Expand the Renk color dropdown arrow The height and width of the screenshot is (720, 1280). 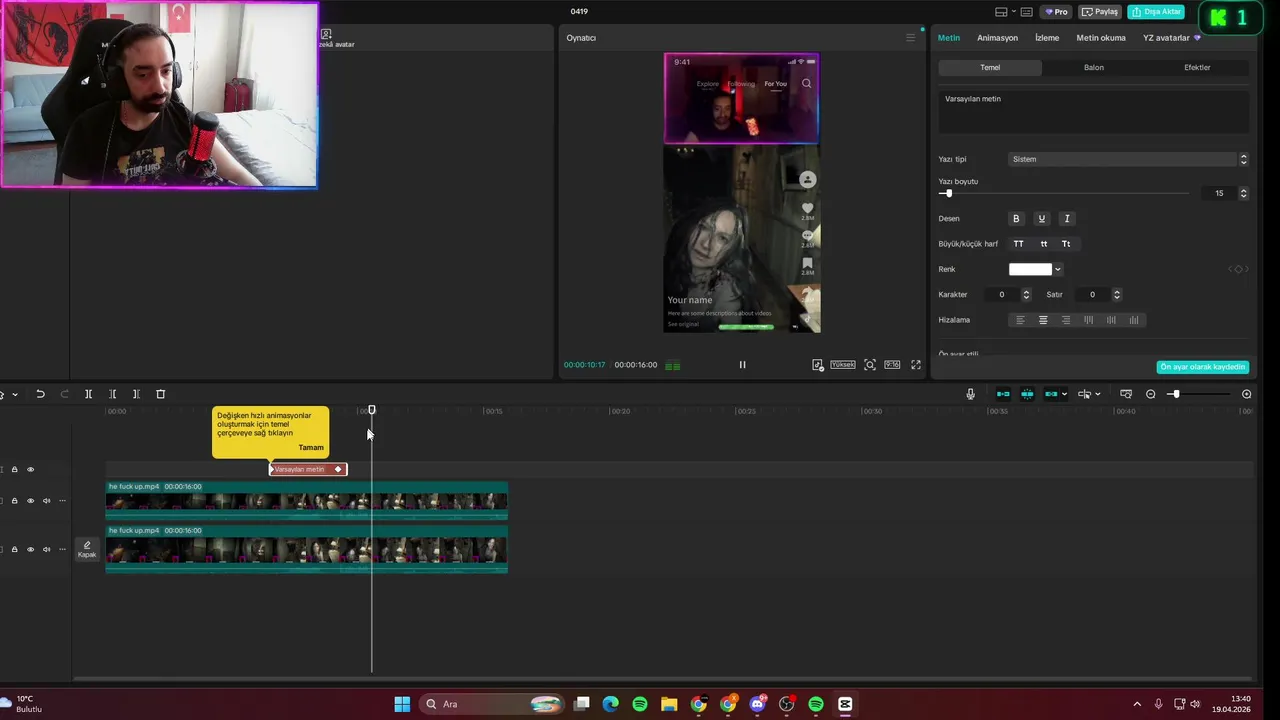tap(1058, 269)
